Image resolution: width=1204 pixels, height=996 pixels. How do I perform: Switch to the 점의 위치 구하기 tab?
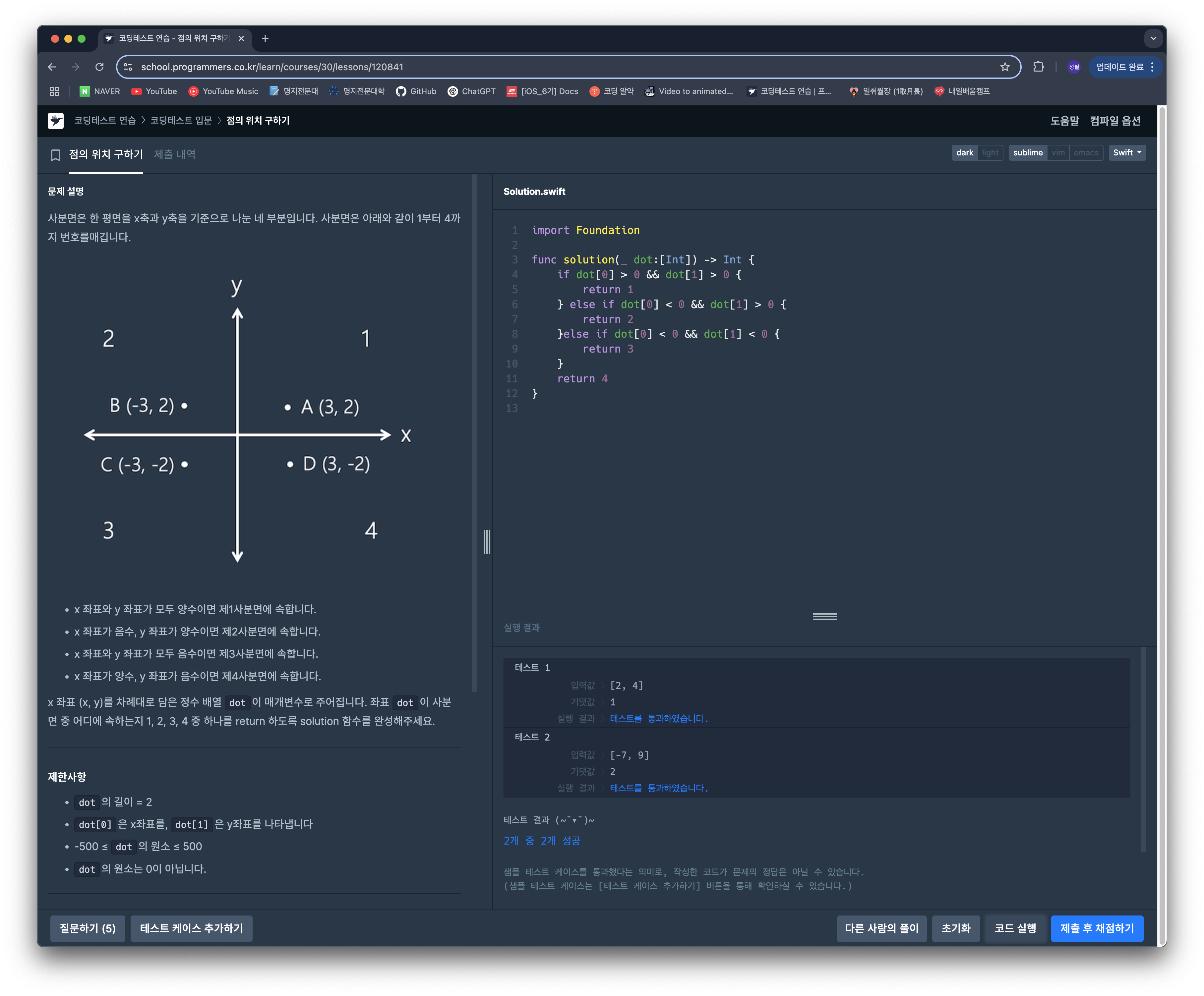(x=105, y=154)
